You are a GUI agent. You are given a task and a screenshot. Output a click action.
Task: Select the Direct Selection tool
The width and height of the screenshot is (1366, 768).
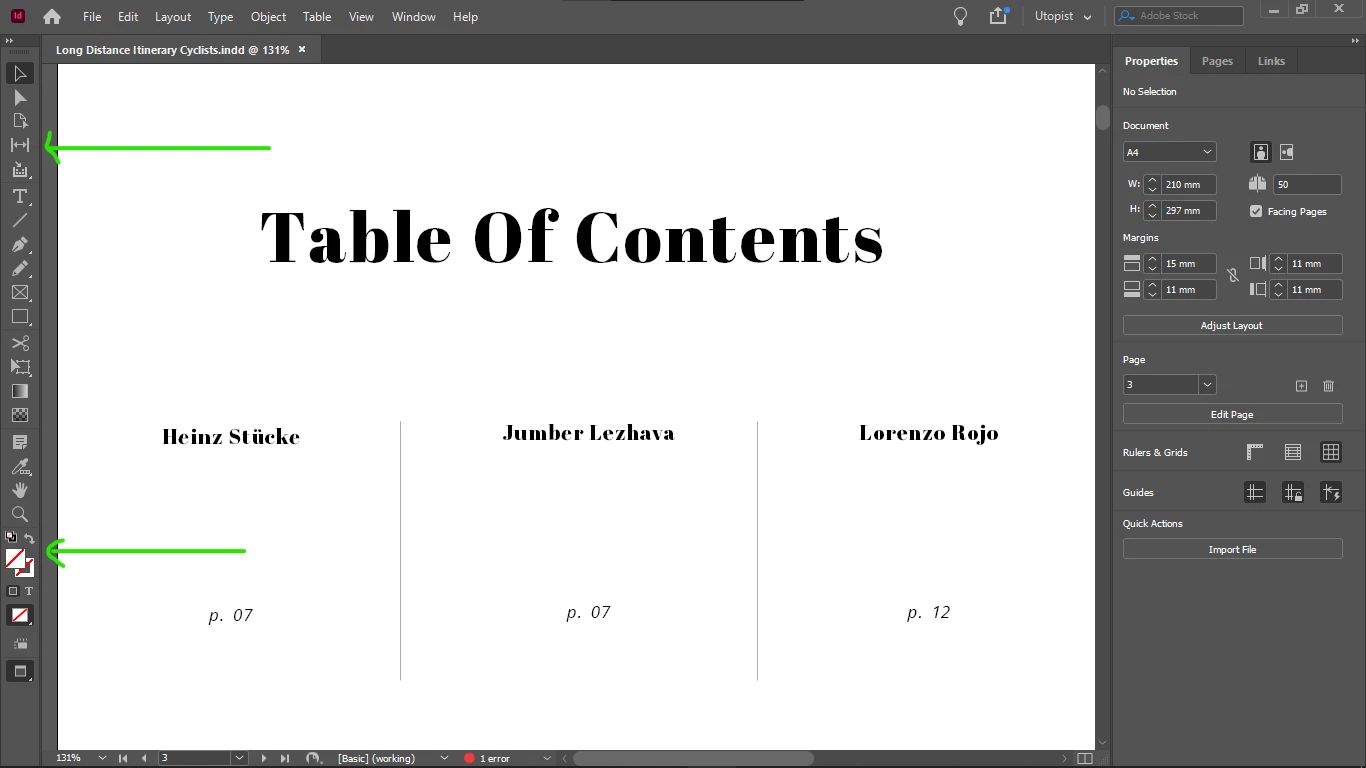tap(20, 97)
